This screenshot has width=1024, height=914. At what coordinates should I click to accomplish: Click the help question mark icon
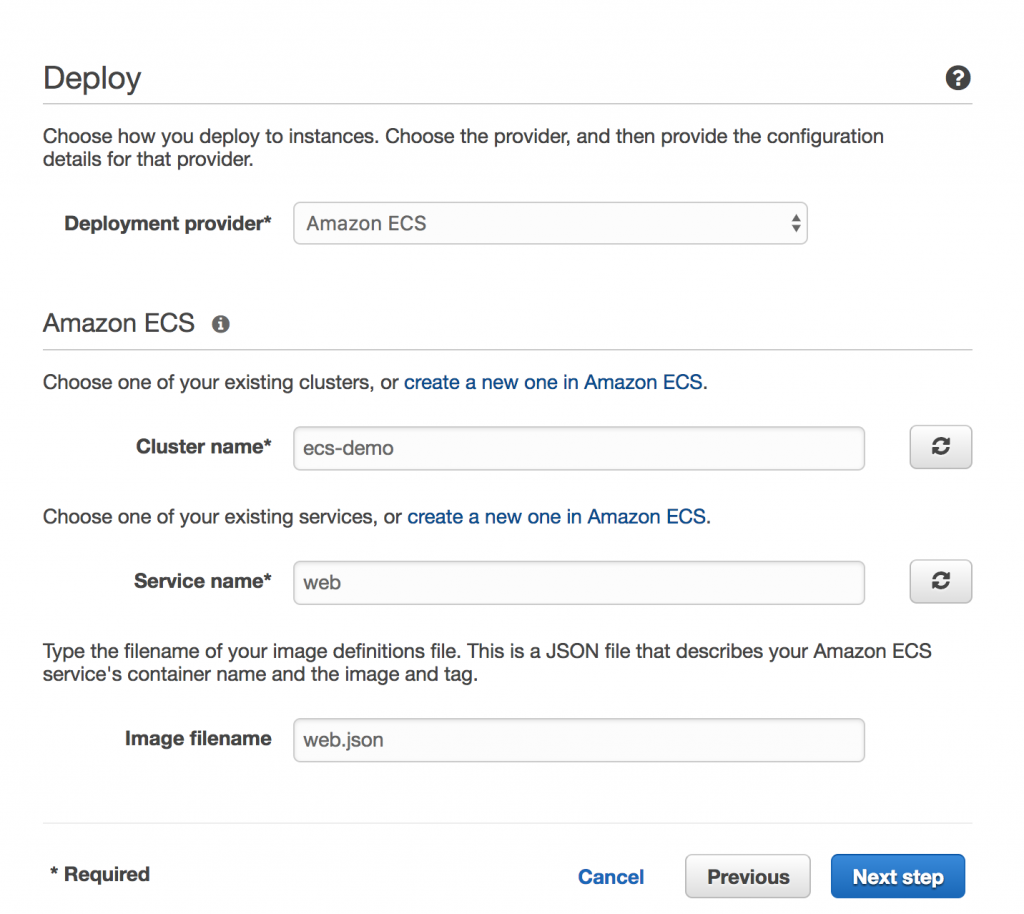pos(957,78)
